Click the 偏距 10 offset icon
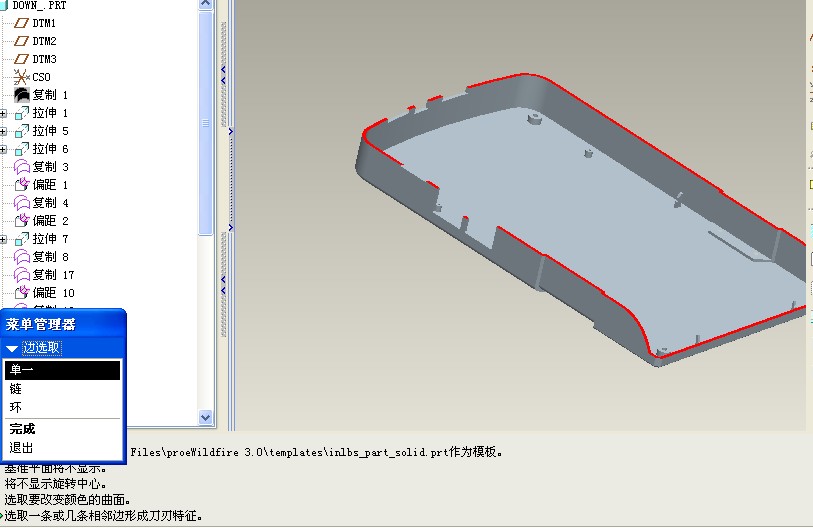The image size is (813, 528). pyautogui.click(x=21, y=293)
